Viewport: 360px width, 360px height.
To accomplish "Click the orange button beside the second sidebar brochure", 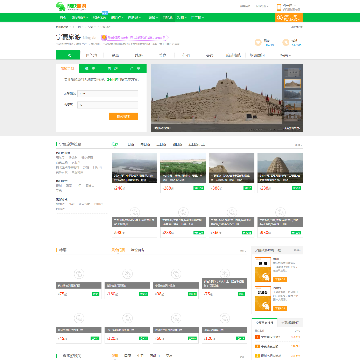I will [x=280, y=308].
